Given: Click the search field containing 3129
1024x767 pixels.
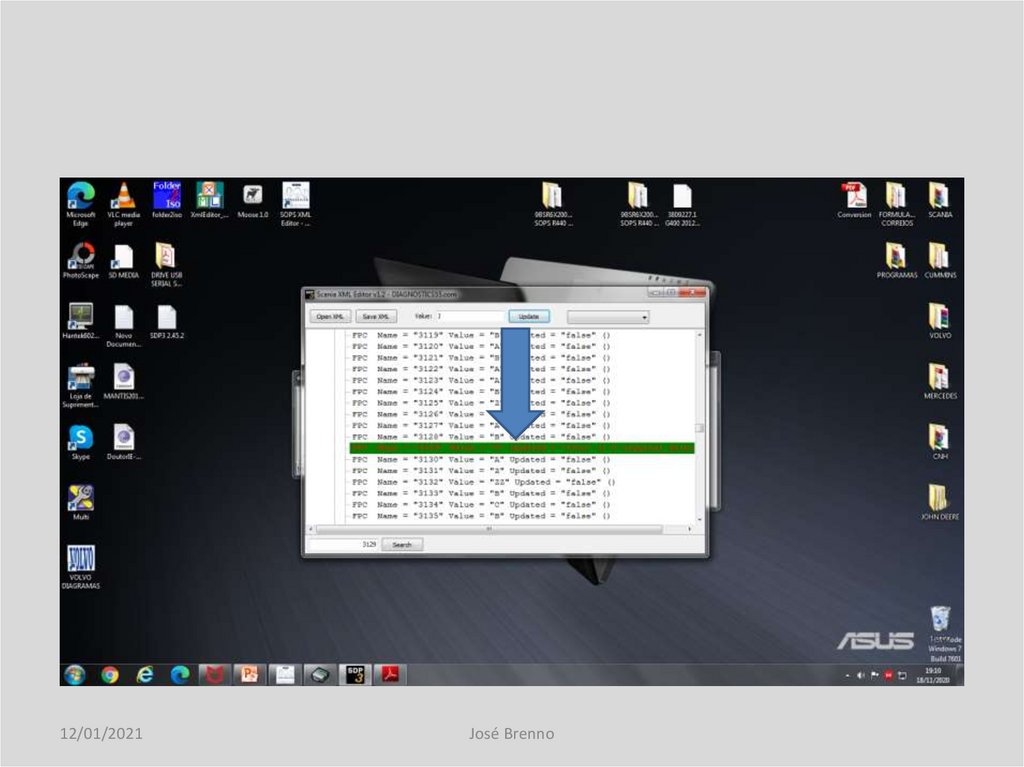Looking at the screenshot, I should coord(342,544).
